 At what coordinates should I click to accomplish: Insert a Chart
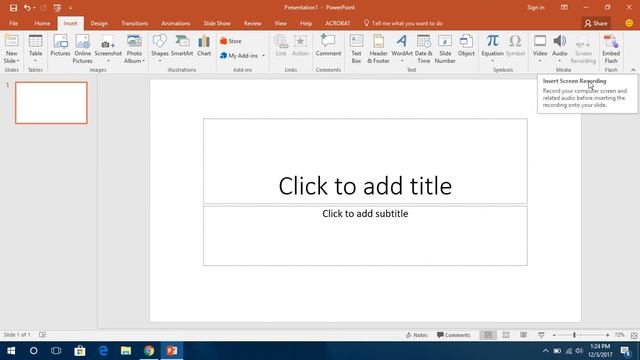(x=204, y=45)
